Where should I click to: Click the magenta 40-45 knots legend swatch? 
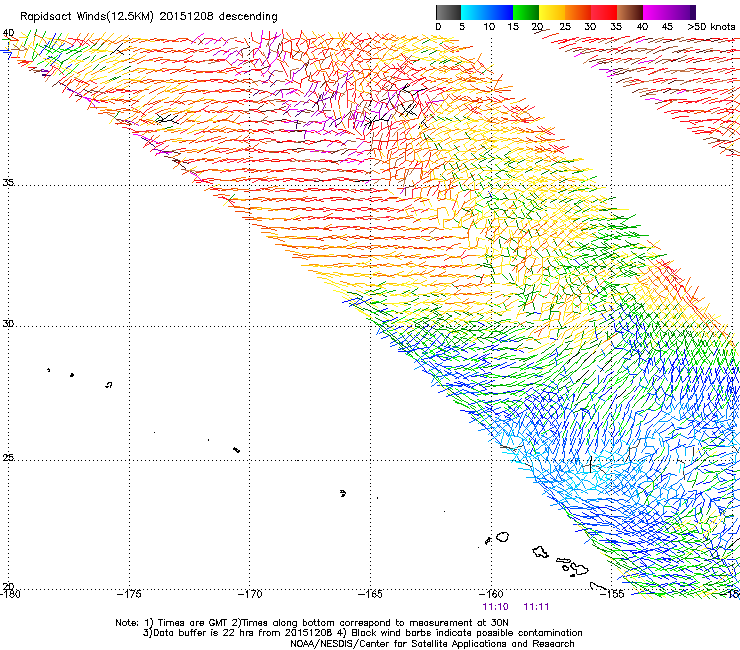(x=656, y=12)
